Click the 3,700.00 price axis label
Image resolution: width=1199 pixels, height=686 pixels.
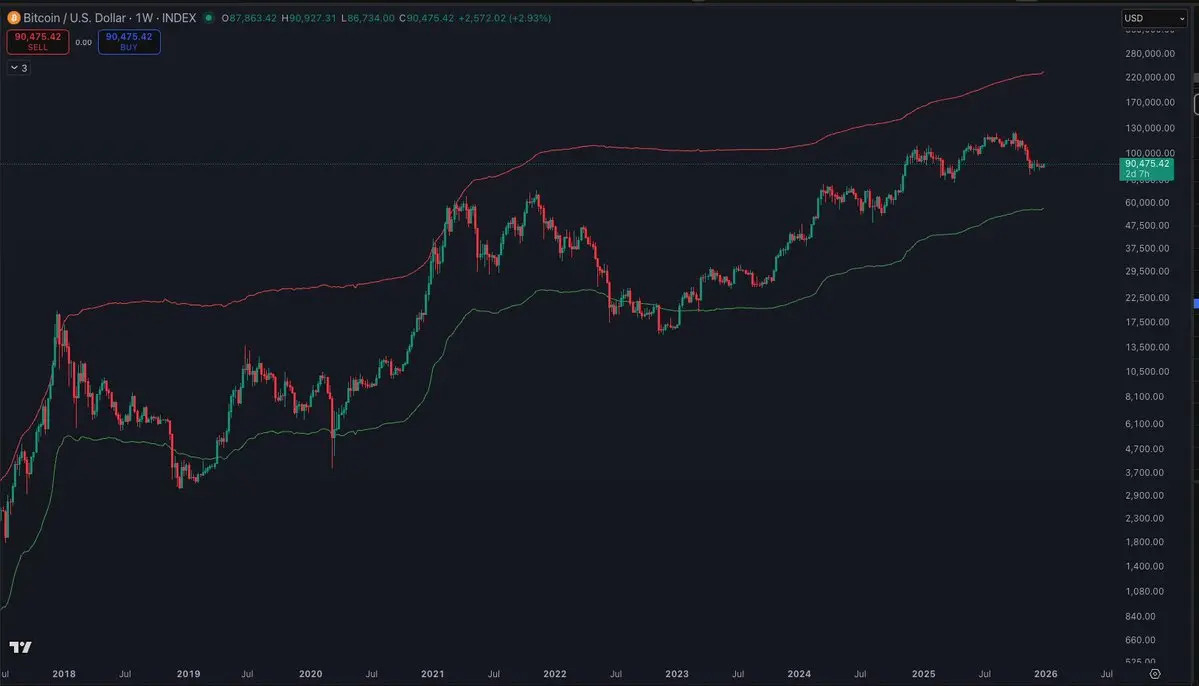click(x=1144, y=473)
